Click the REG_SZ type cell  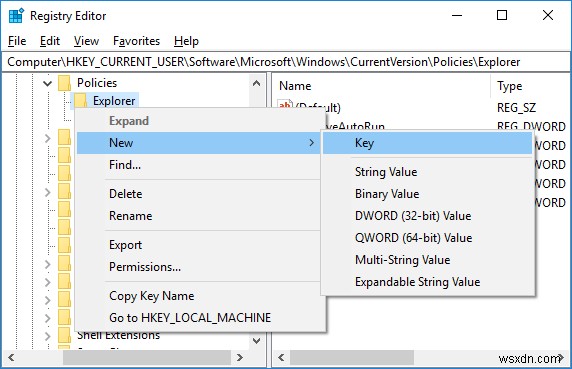pos(516,108)
